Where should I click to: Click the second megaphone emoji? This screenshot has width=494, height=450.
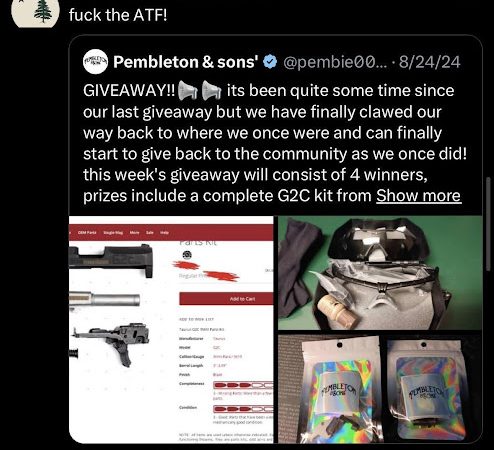point(212,91)
